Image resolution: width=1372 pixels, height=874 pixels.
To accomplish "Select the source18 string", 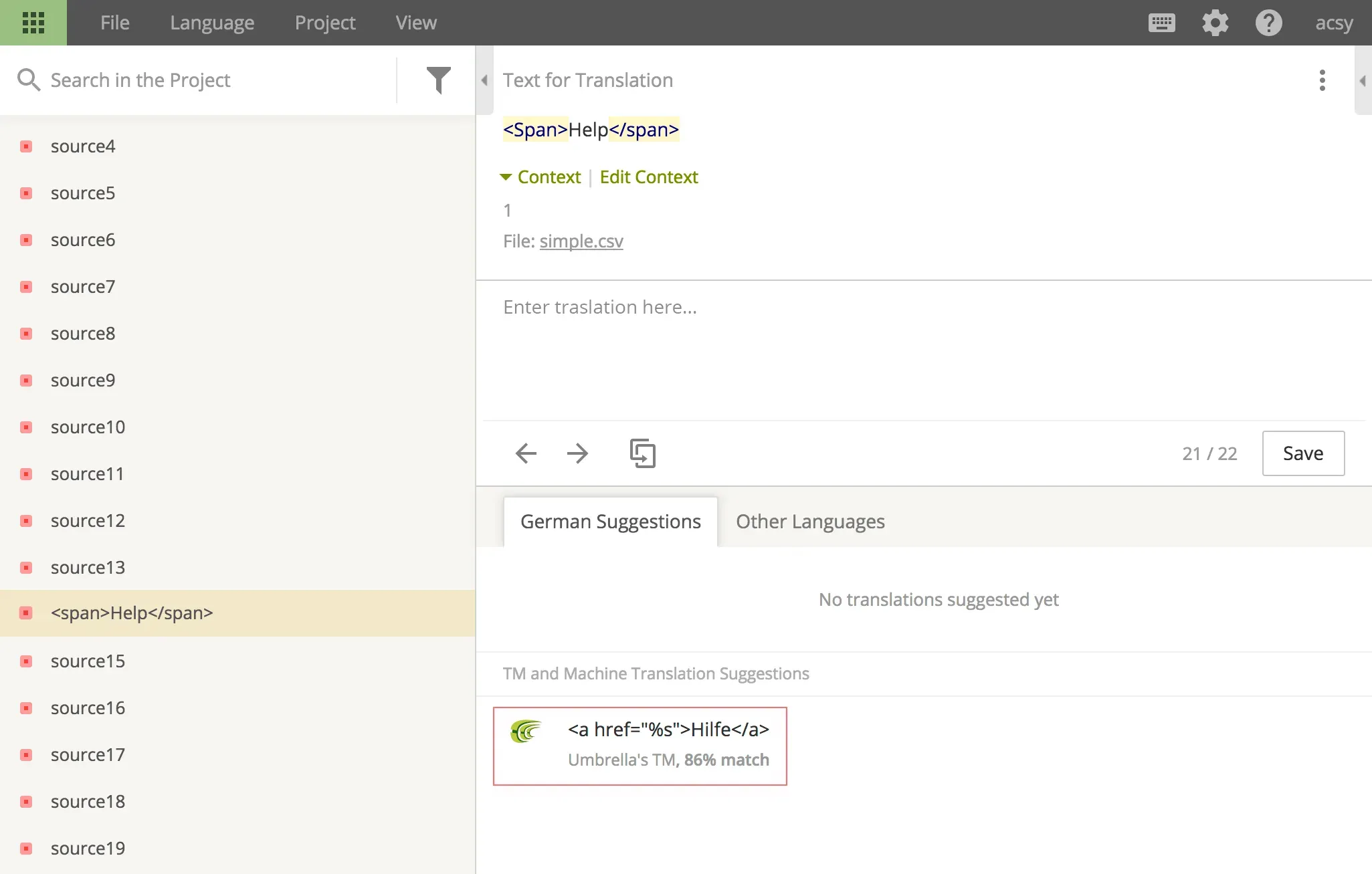I will click(x=237, y=801).
